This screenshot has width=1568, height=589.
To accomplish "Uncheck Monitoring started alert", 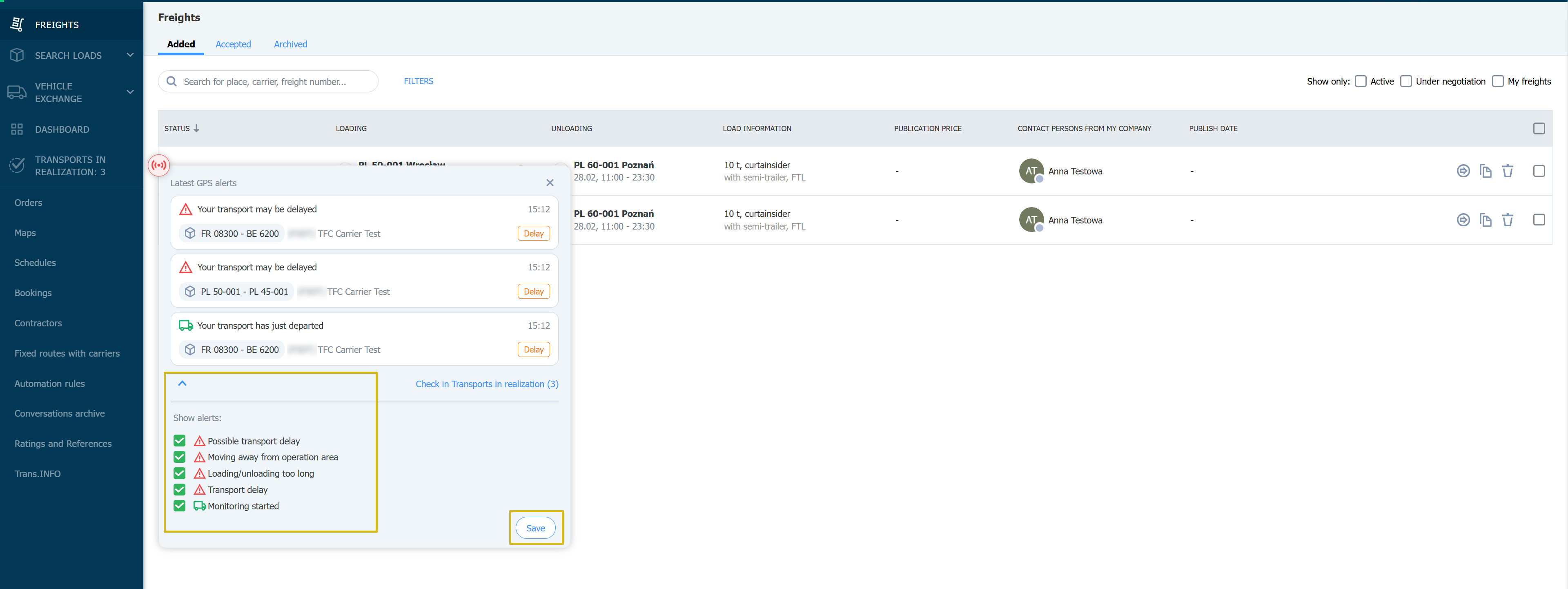I will coord(180,506).
